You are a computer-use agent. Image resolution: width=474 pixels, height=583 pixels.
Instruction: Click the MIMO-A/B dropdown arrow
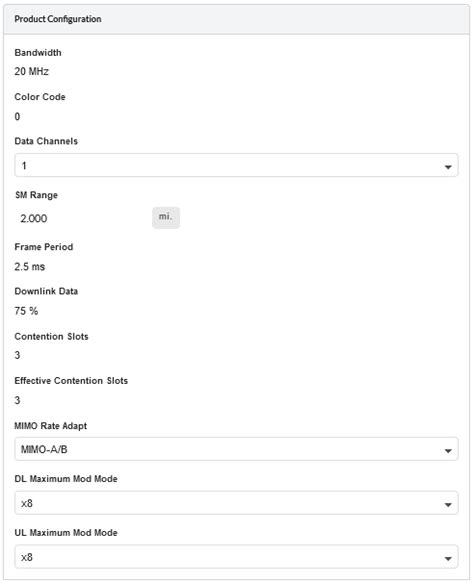tap(448, 451)
